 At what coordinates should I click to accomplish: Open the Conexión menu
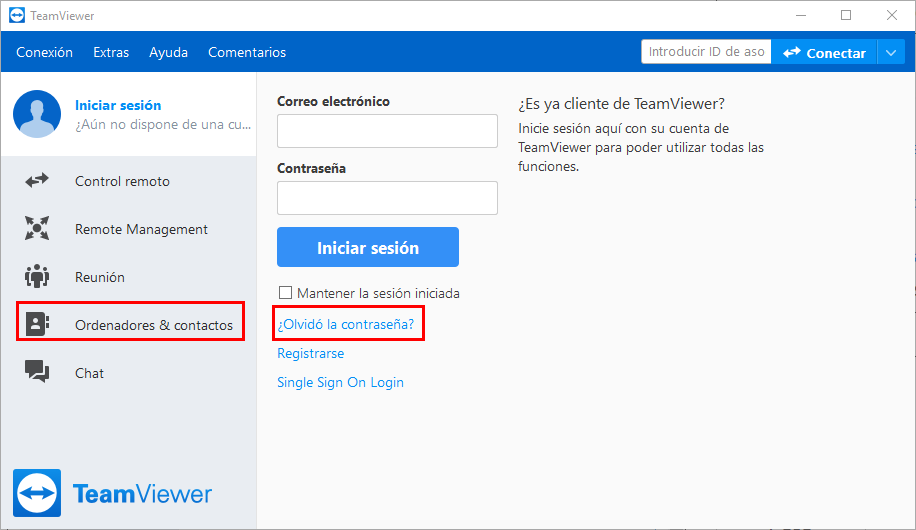pos(44,53)
